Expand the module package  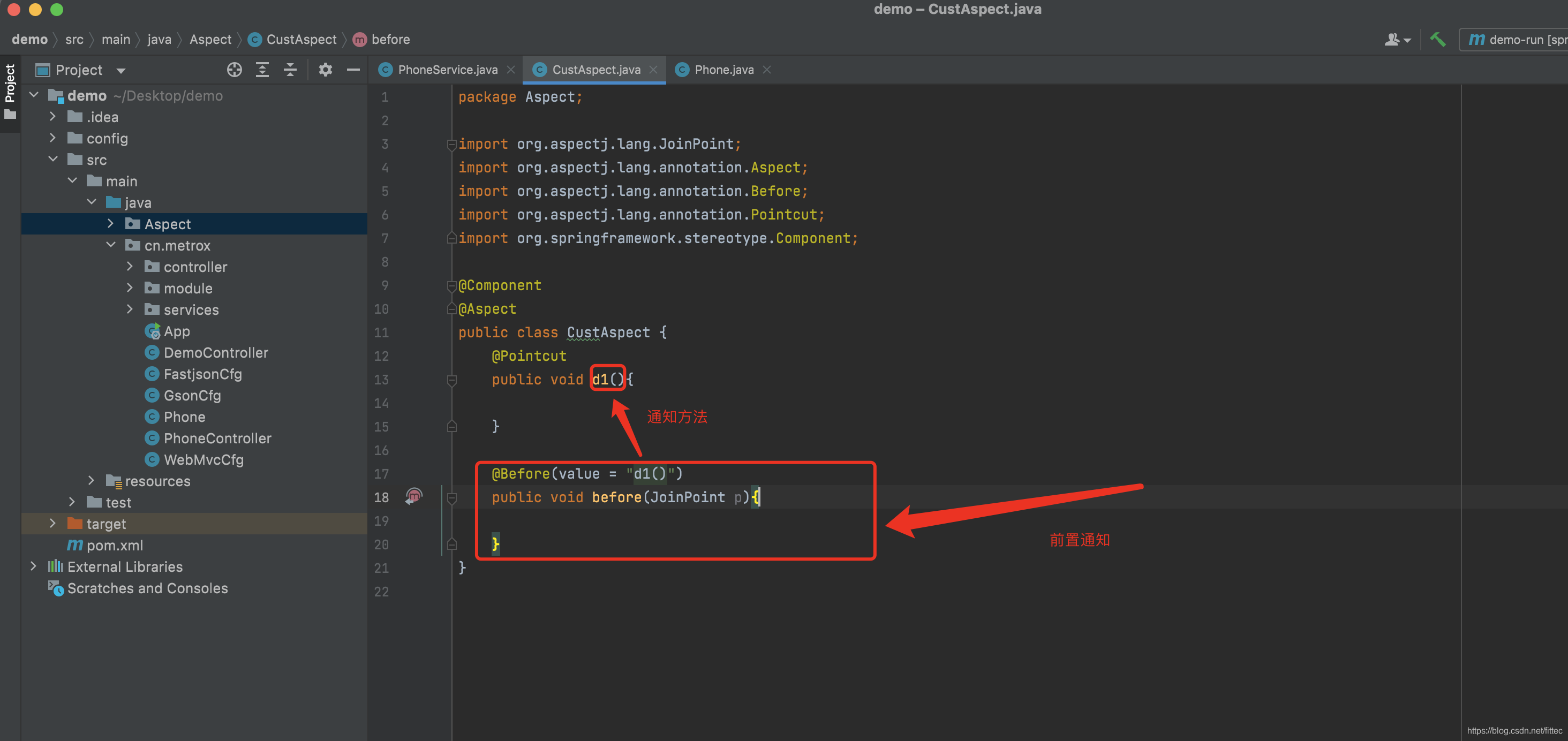(130, 288)
